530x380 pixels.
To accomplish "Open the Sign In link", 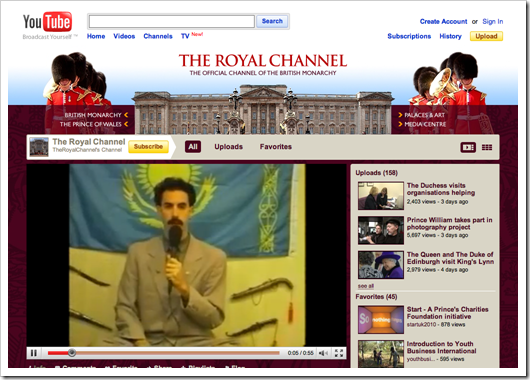I will pyautogui.click(x=492, y=21).
